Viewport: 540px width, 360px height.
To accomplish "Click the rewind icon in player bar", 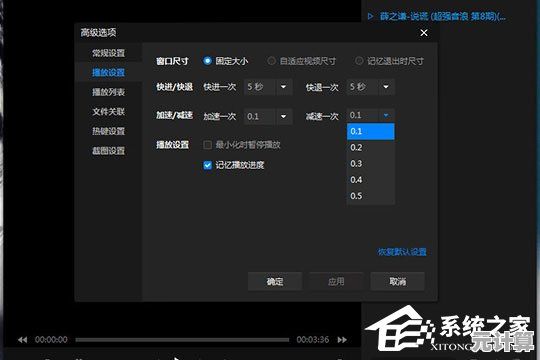I will [x=22, y=340].
